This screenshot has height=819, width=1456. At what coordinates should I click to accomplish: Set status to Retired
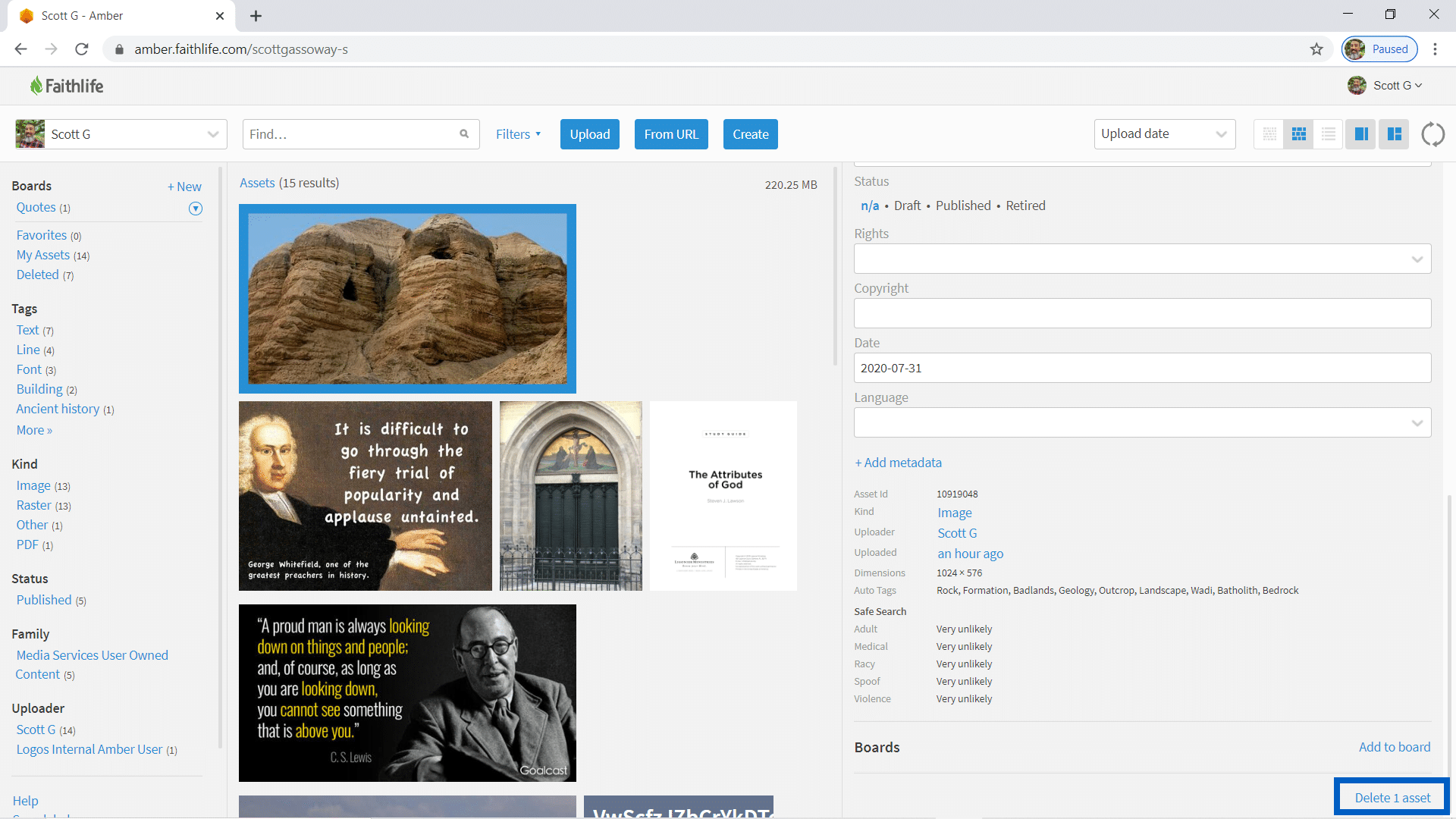1025,206
